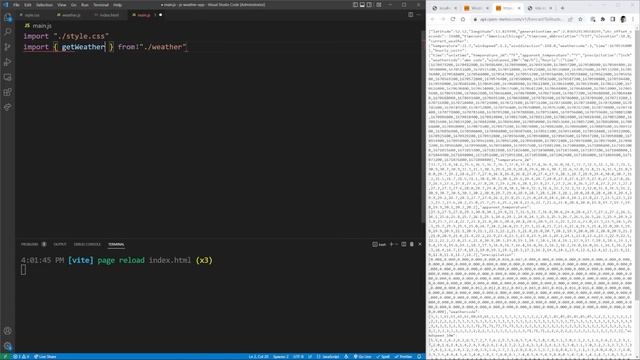
Task: Open Manage gear in activity bar
Action: (7, 346)
